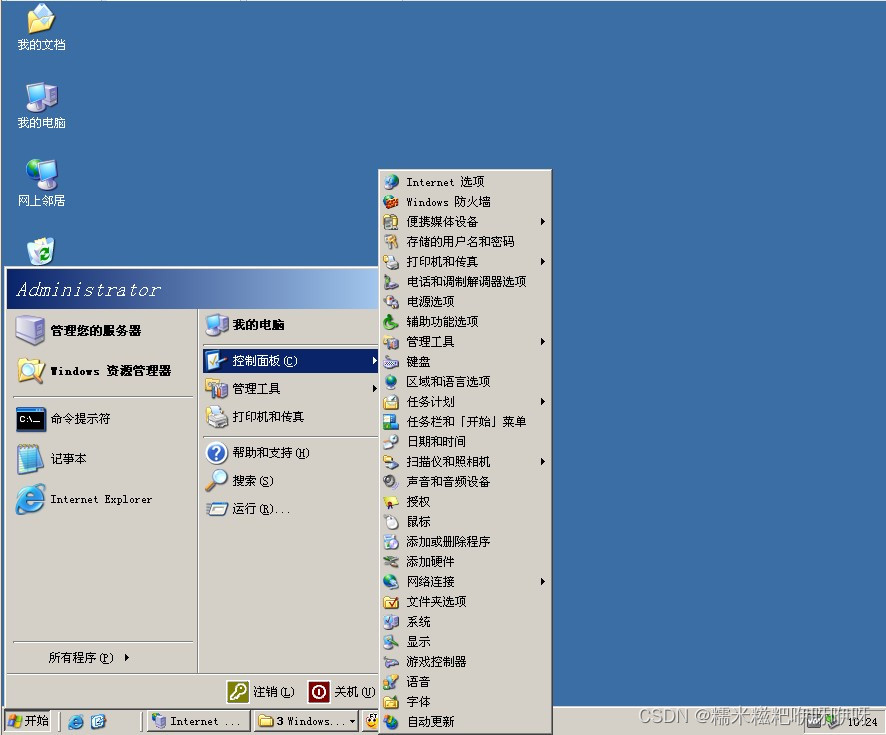Click 存储的用户名和密码 keys icon
Viewport: 886px width, 735px height.
391,242
